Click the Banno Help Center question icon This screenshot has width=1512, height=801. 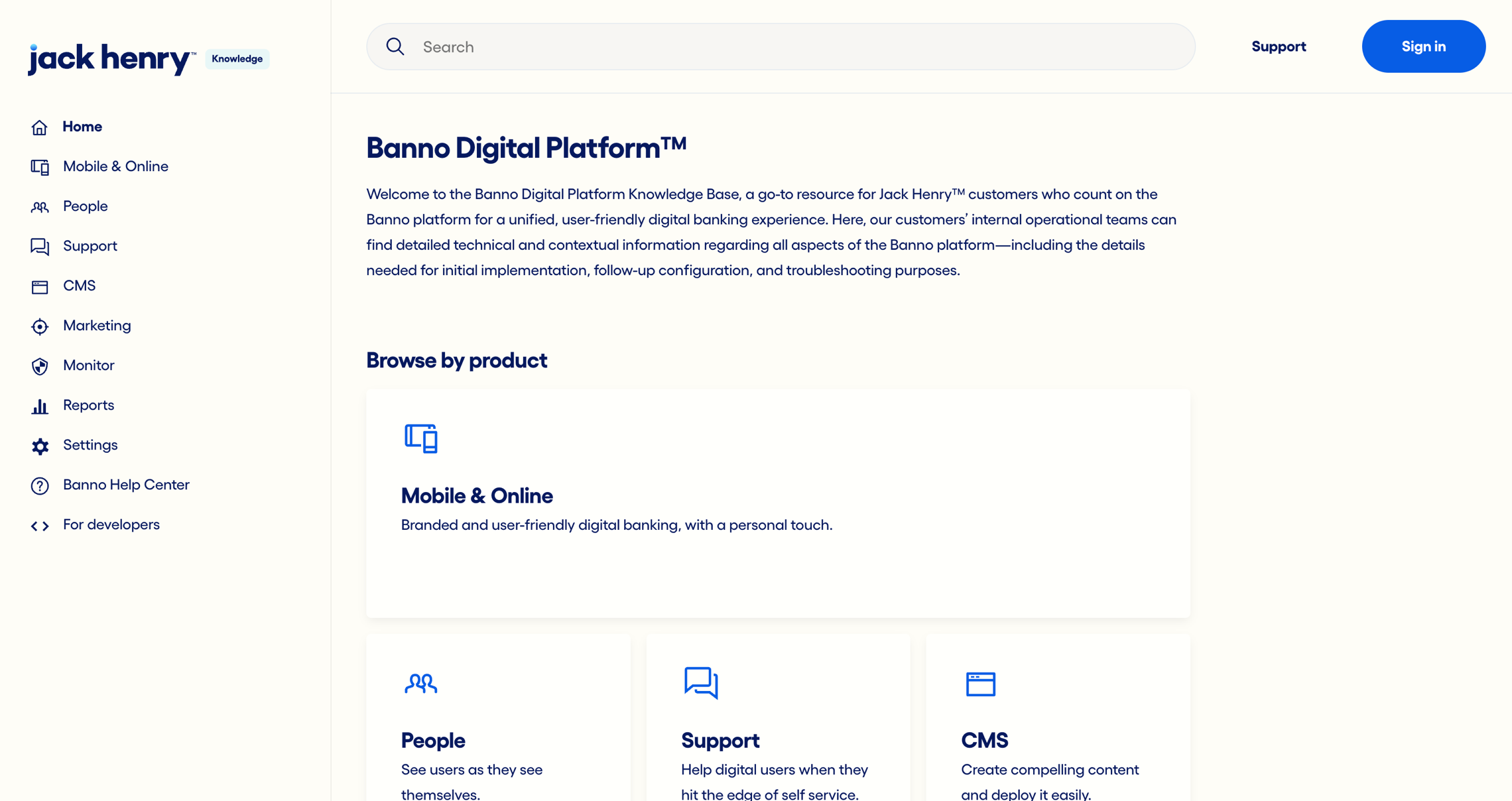[40, 485]
